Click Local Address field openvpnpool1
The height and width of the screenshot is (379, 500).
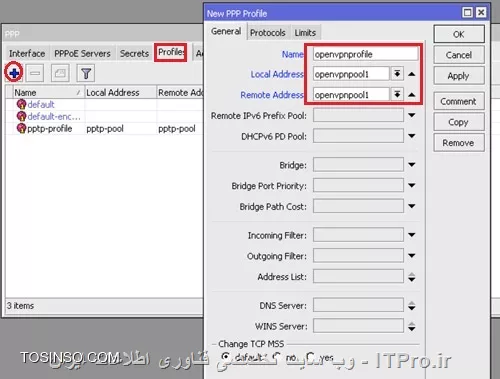point(351,74)
